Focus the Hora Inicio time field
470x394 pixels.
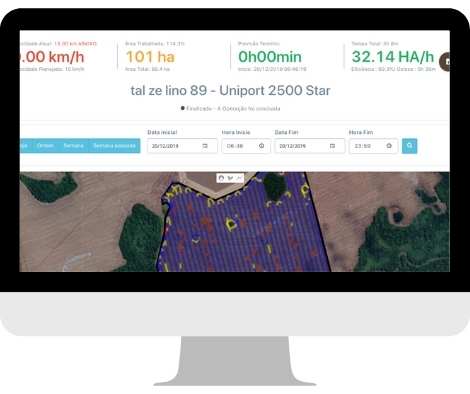click(x=246, y=146)
